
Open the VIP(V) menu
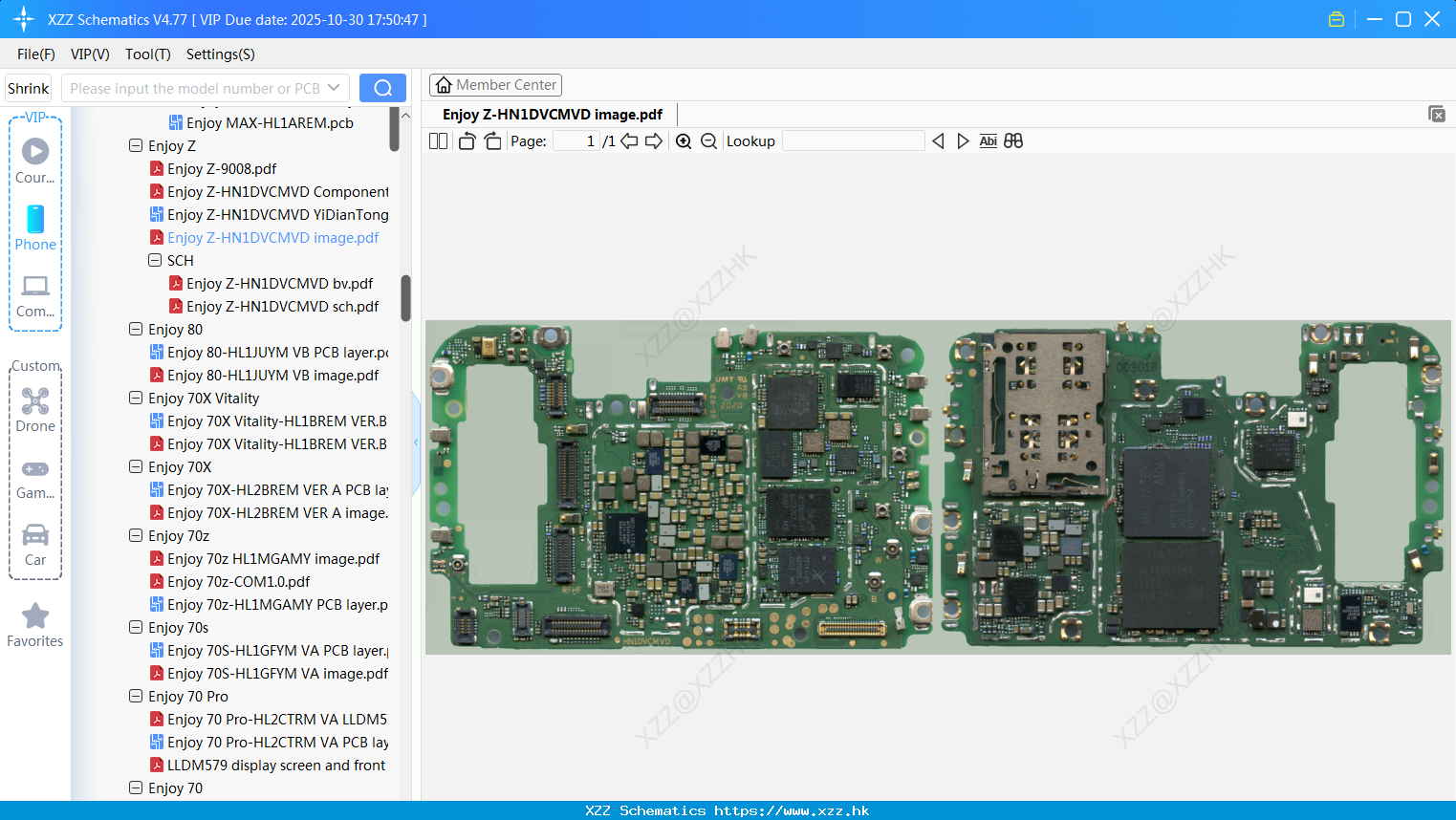[x=90, y=54]
